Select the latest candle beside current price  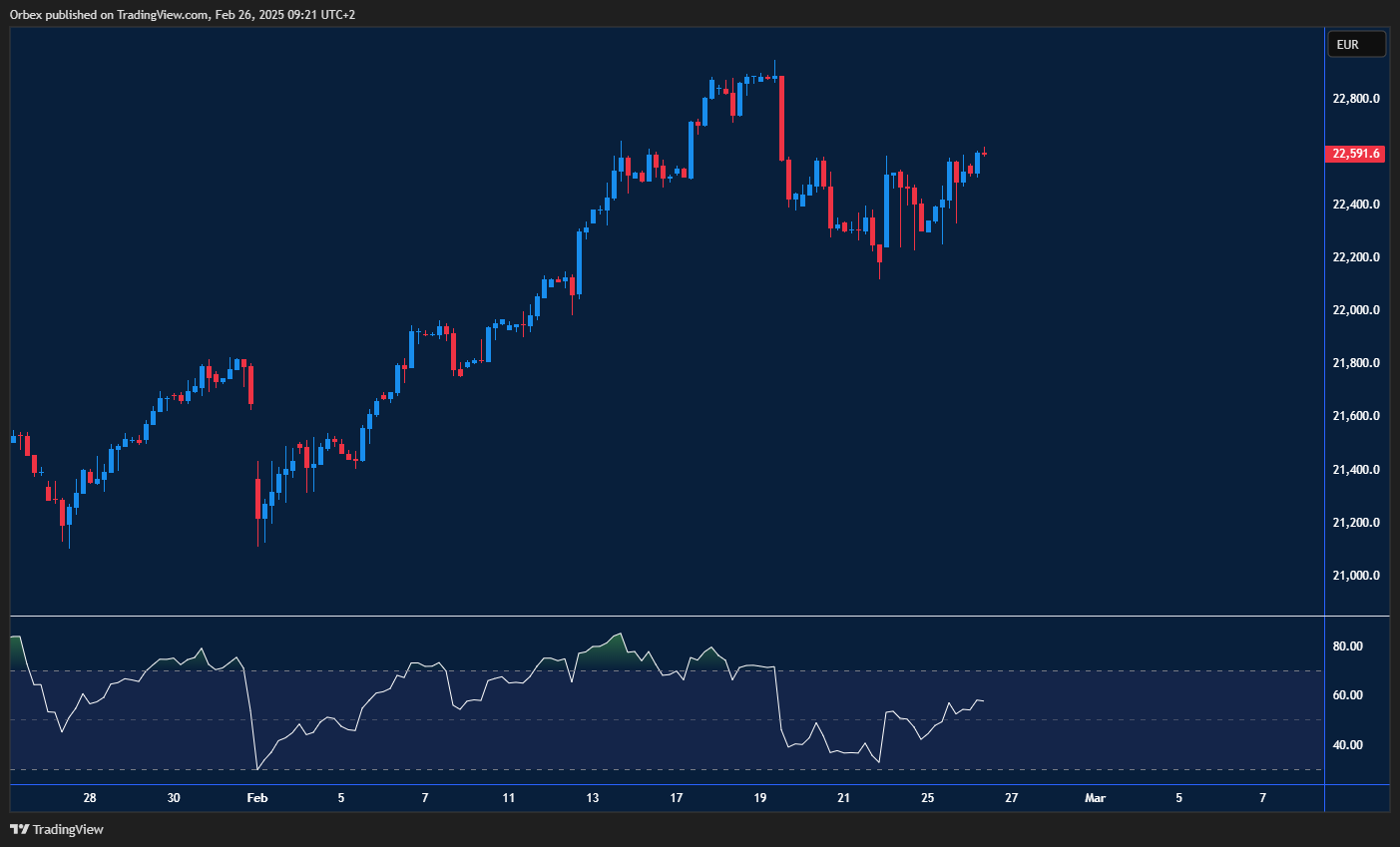point(985,153)
